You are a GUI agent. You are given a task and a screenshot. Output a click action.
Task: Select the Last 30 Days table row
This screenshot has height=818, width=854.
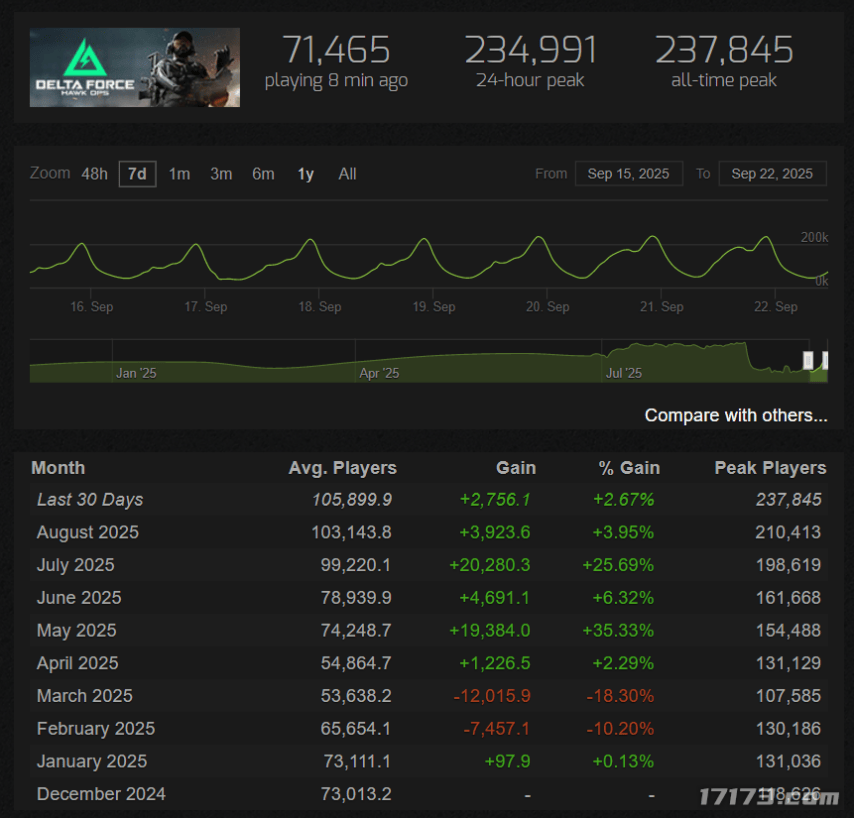(x=429, y=499)
